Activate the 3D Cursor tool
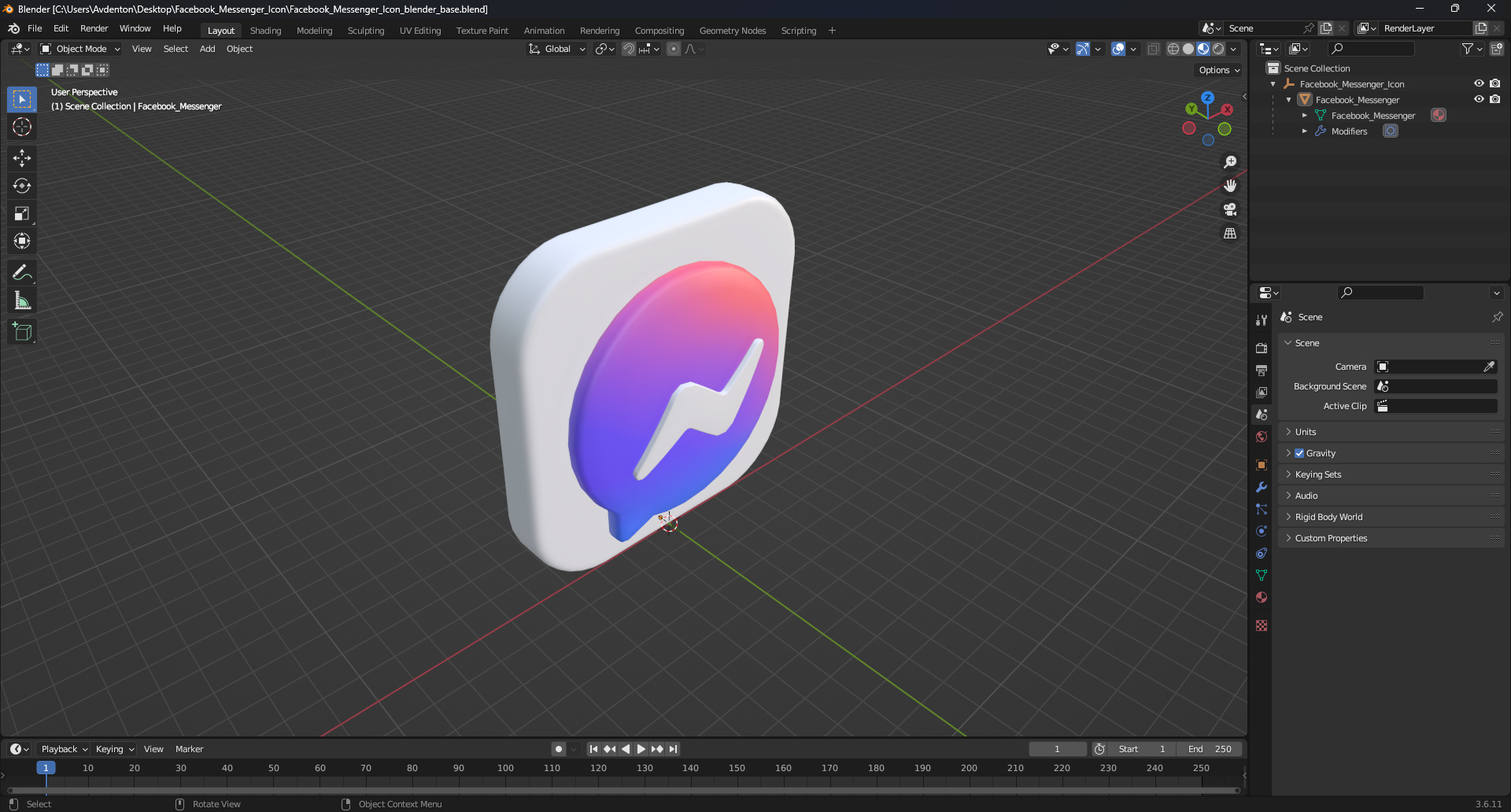 22,127
